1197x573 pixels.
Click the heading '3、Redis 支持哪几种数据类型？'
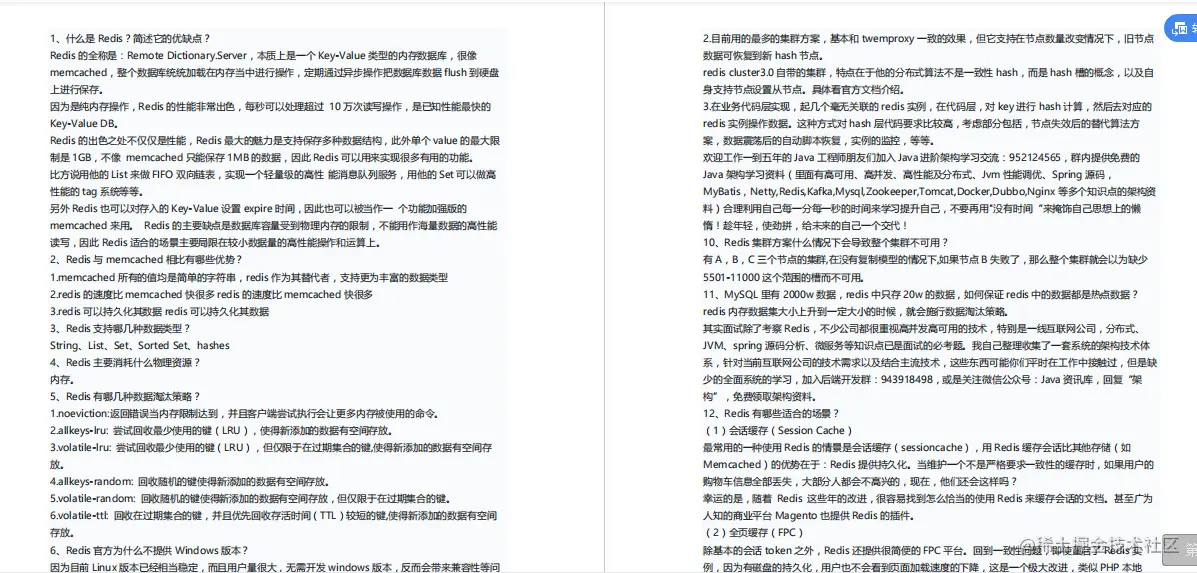(x=120, y=328)
